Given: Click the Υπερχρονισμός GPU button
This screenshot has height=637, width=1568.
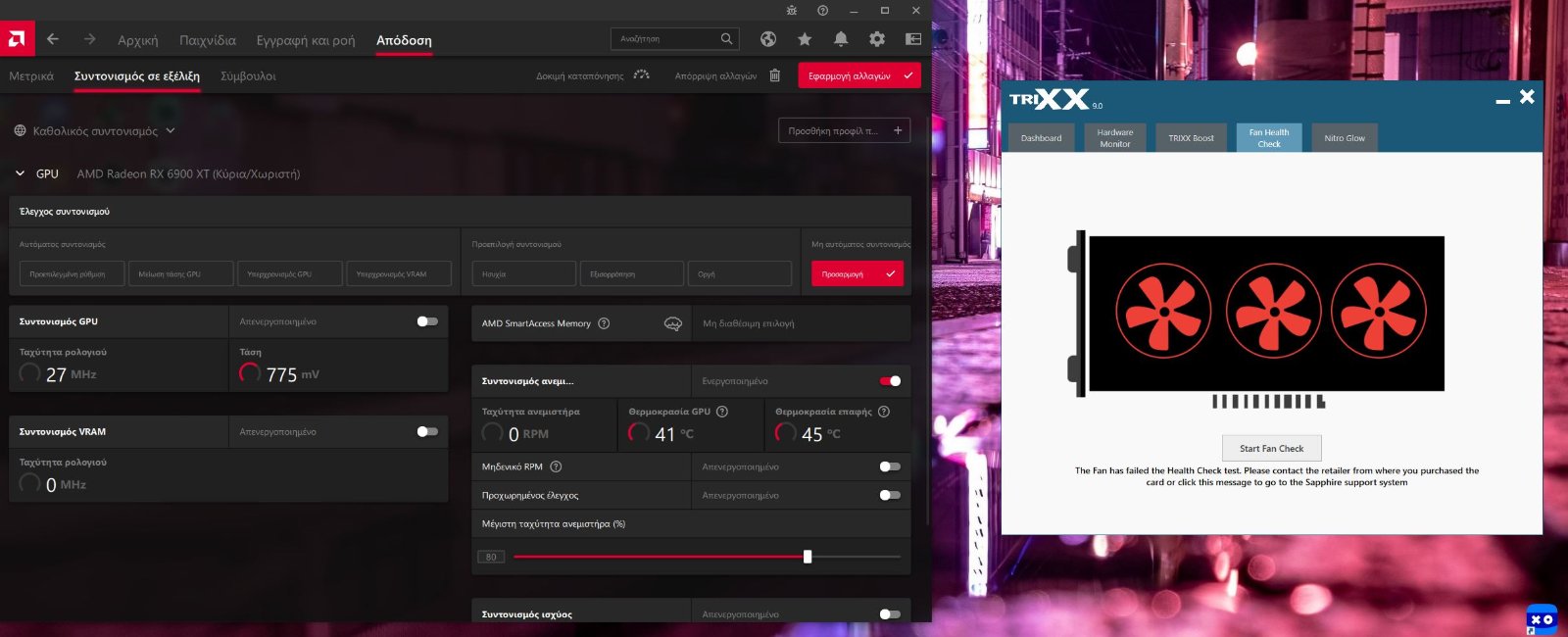Looking at the screenshot, I should click(290, 273).
